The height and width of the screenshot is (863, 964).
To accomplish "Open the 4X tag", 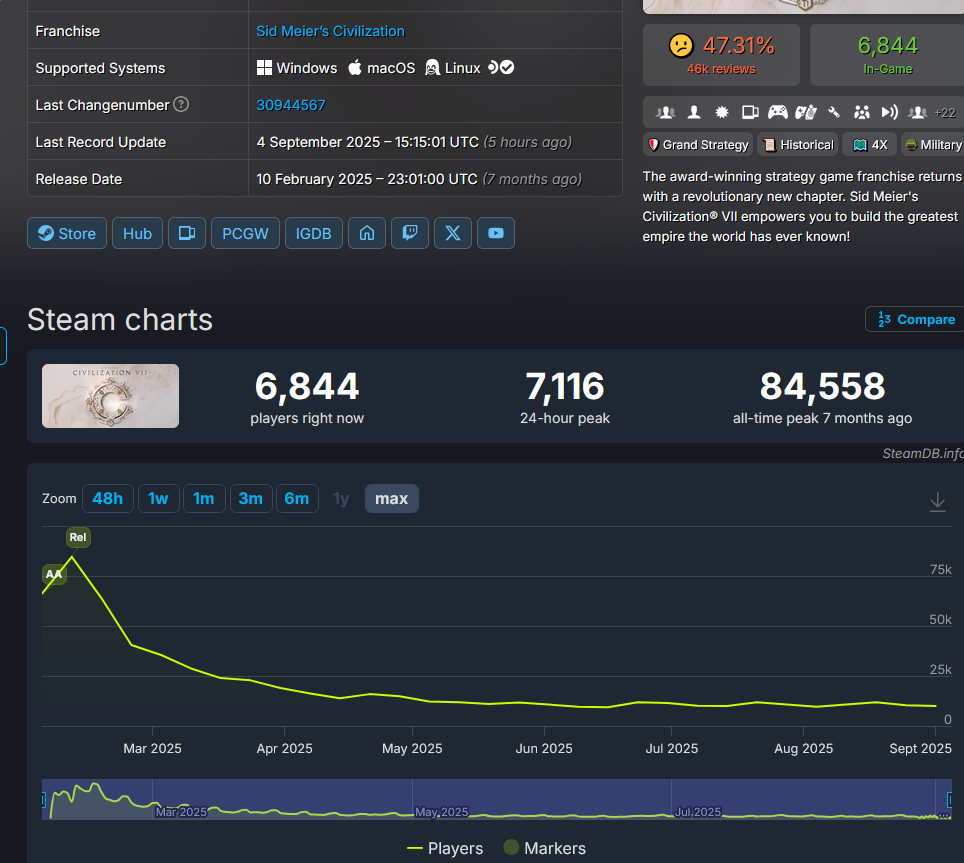I will point(870,145).
